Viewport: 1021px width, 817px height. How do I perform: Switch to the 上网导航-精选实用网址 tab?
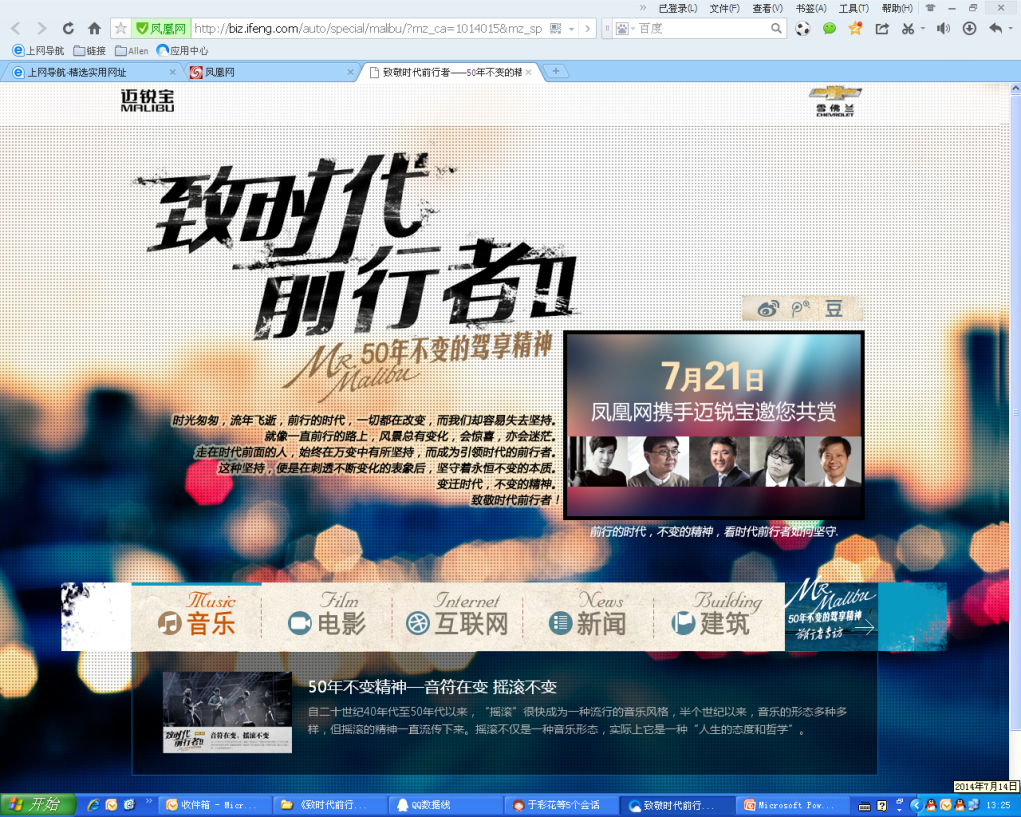point(91,72)
